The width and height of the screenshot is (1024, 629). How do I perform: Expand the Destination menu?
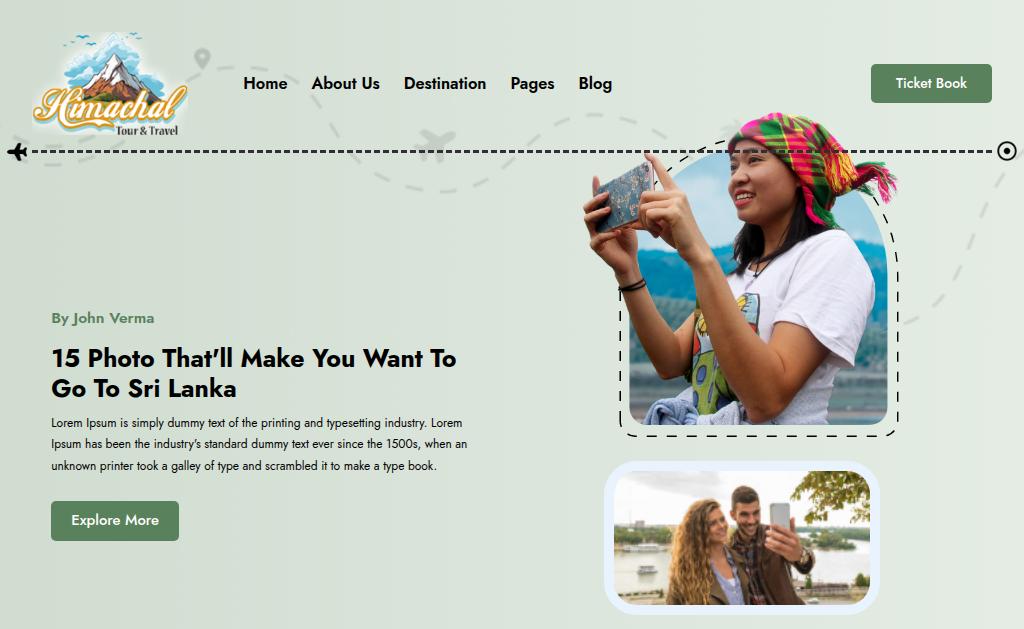(x=445, y=84)
